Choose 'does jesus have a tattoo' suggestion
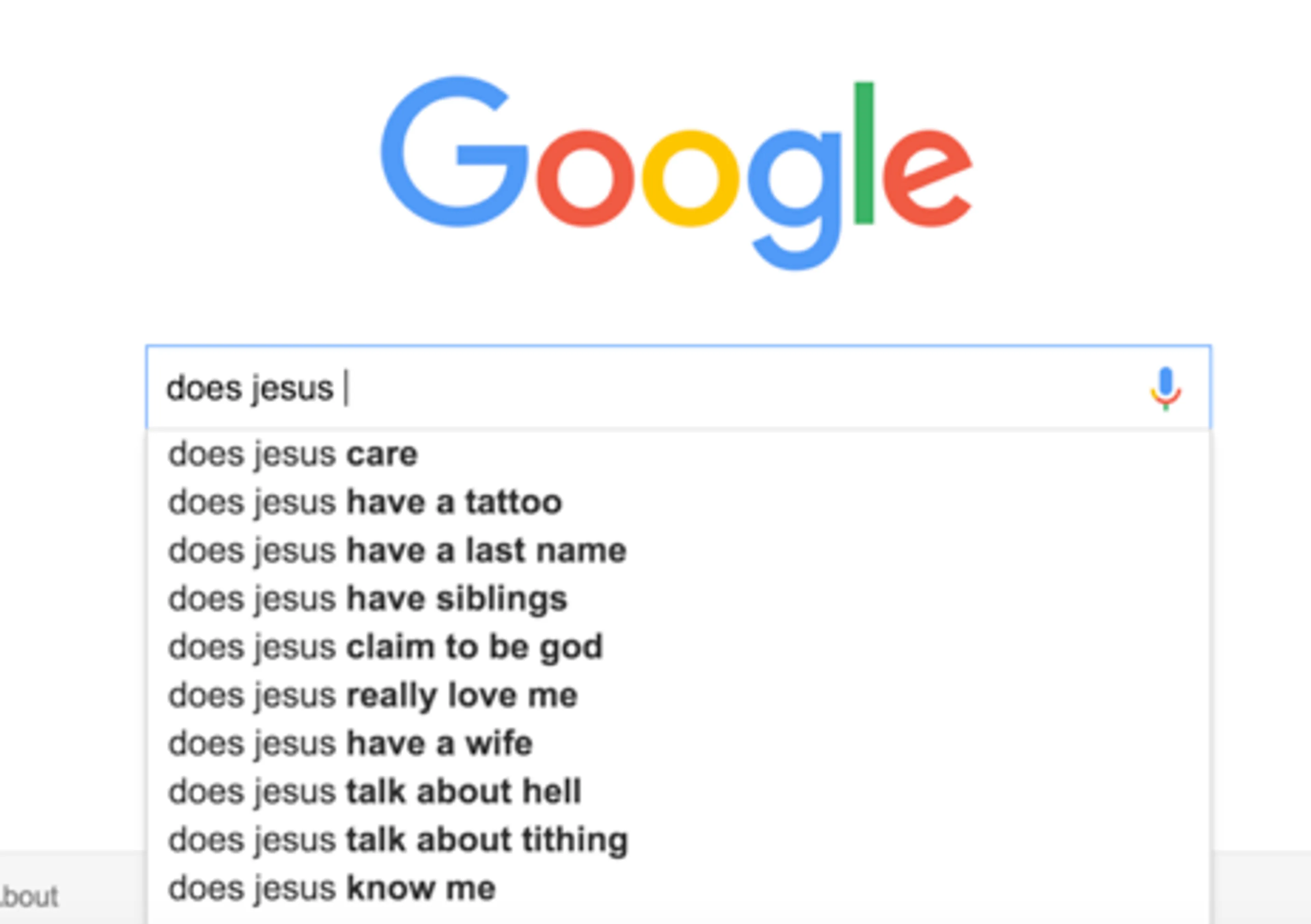The image size is (1311, 924). [365, 502]
